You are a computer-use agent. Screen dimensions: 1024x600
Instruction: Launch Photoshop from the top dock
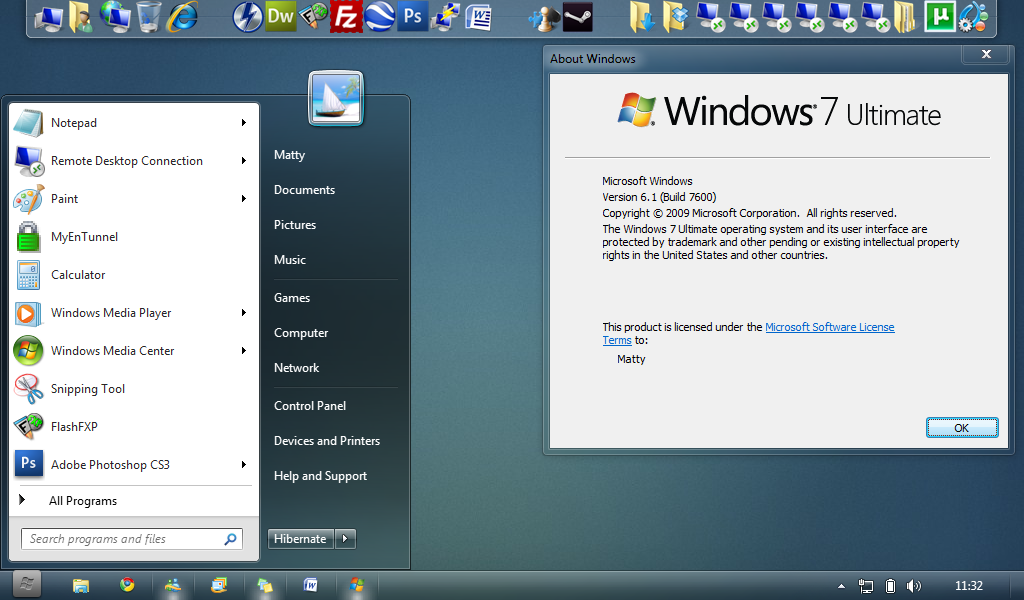click(x=413, y=16)
